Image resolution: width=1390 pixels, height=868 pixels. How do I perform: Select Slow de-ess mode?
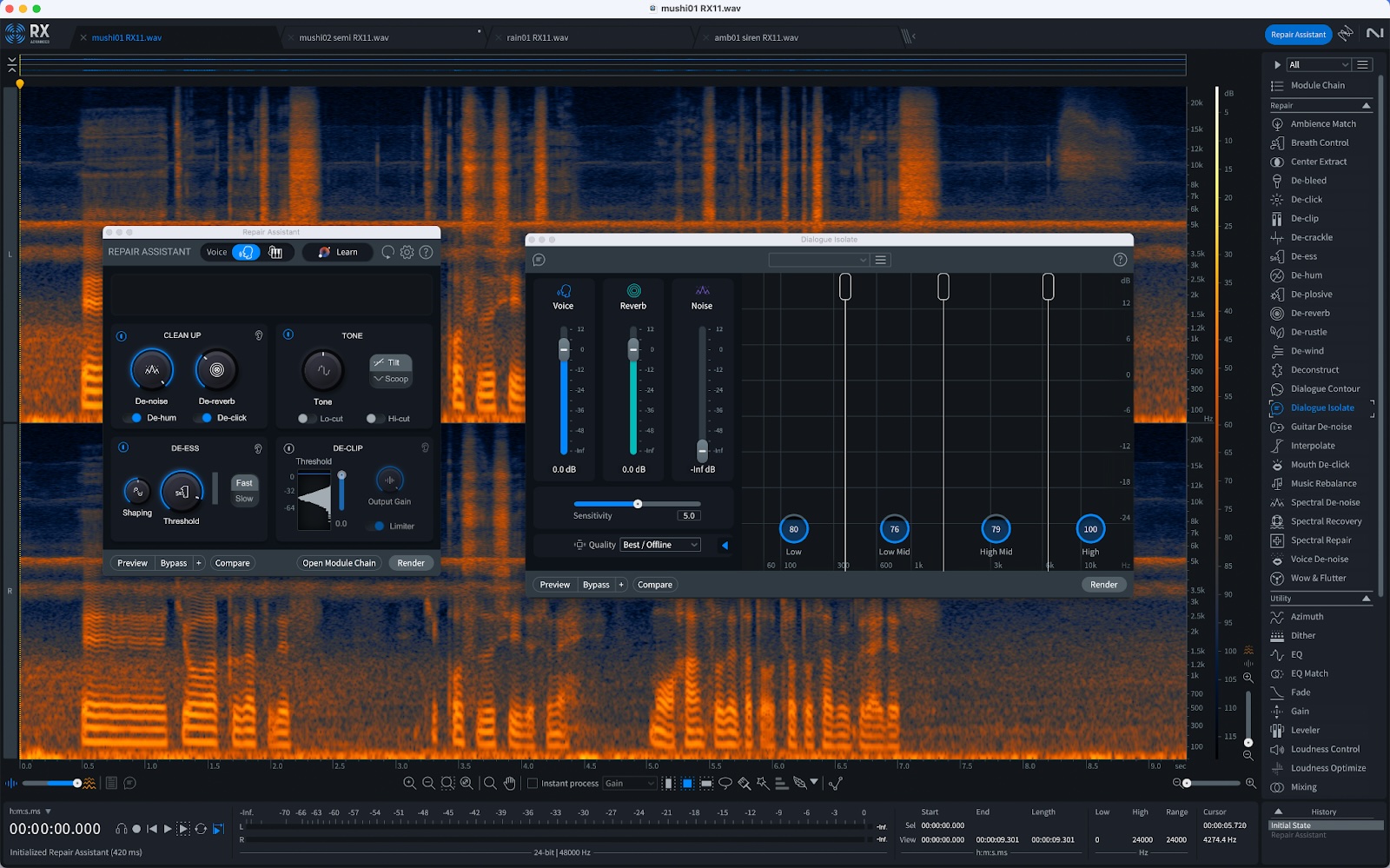pyautogui.click(x=244, y=499)
